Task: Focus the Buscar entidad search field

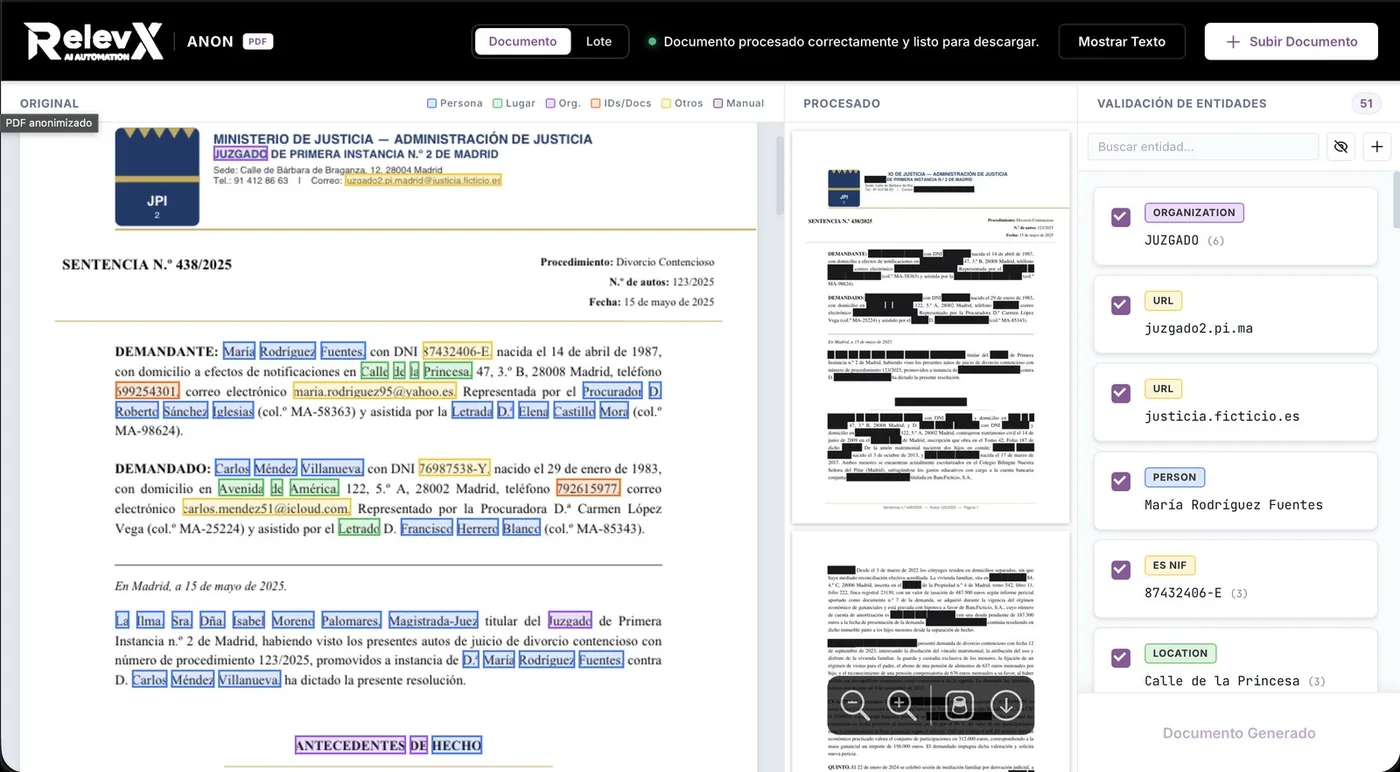Action: tap(1203, 147)
